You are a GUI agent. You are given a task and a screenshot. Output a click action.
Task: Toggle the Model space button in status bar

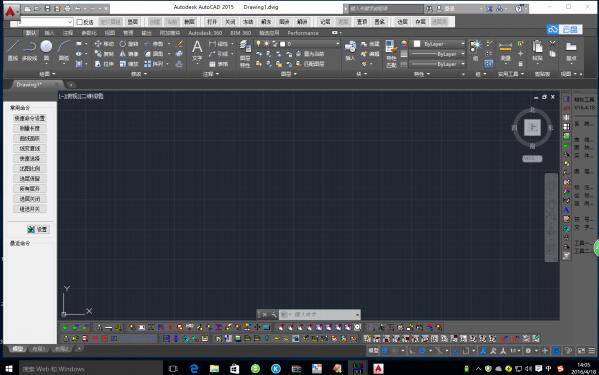pyautogui.click(x=374, y=351)
